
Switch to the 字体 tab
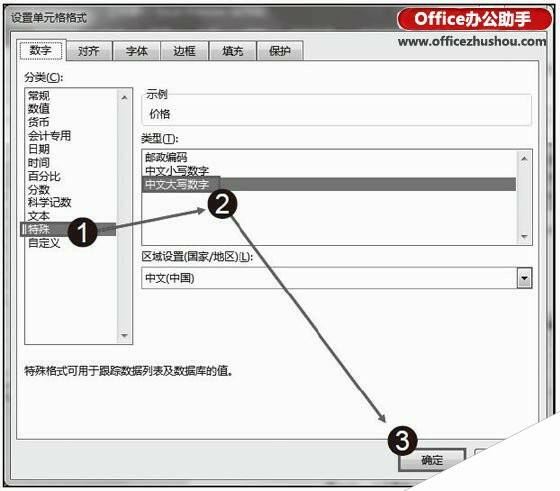[136, 51]
